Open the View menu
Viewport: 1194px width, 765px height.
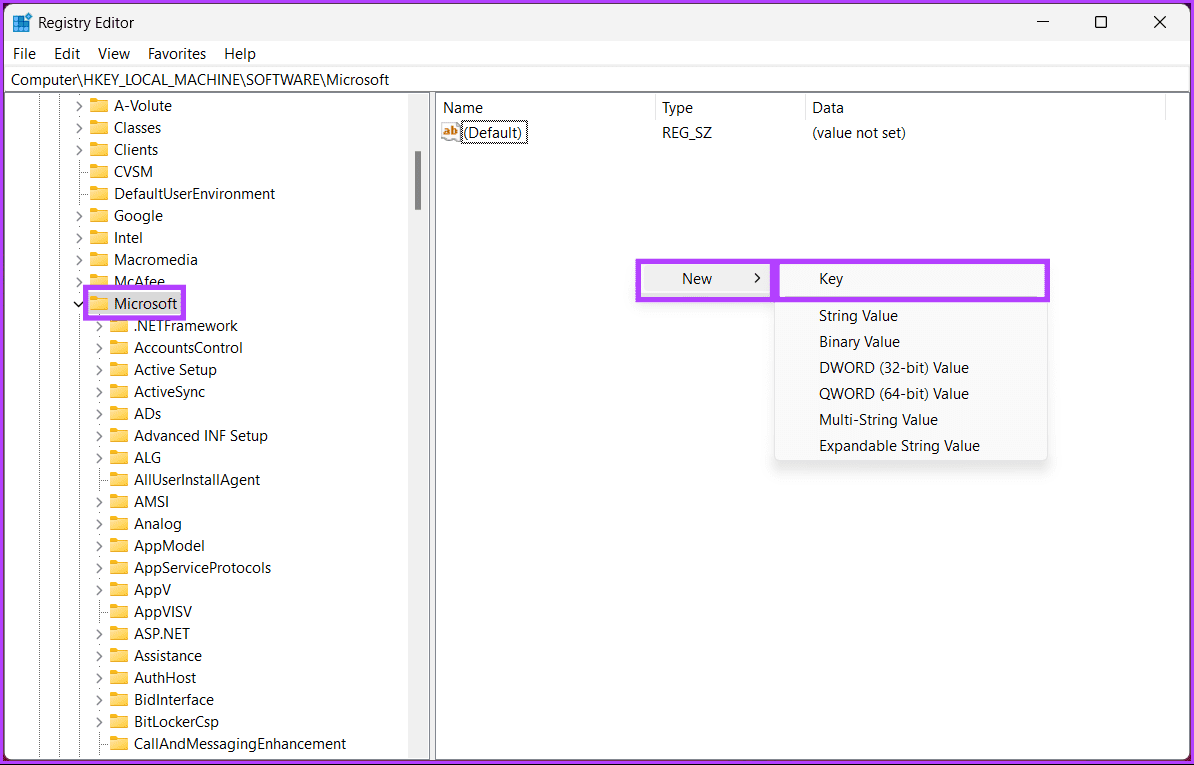point(114,54)
